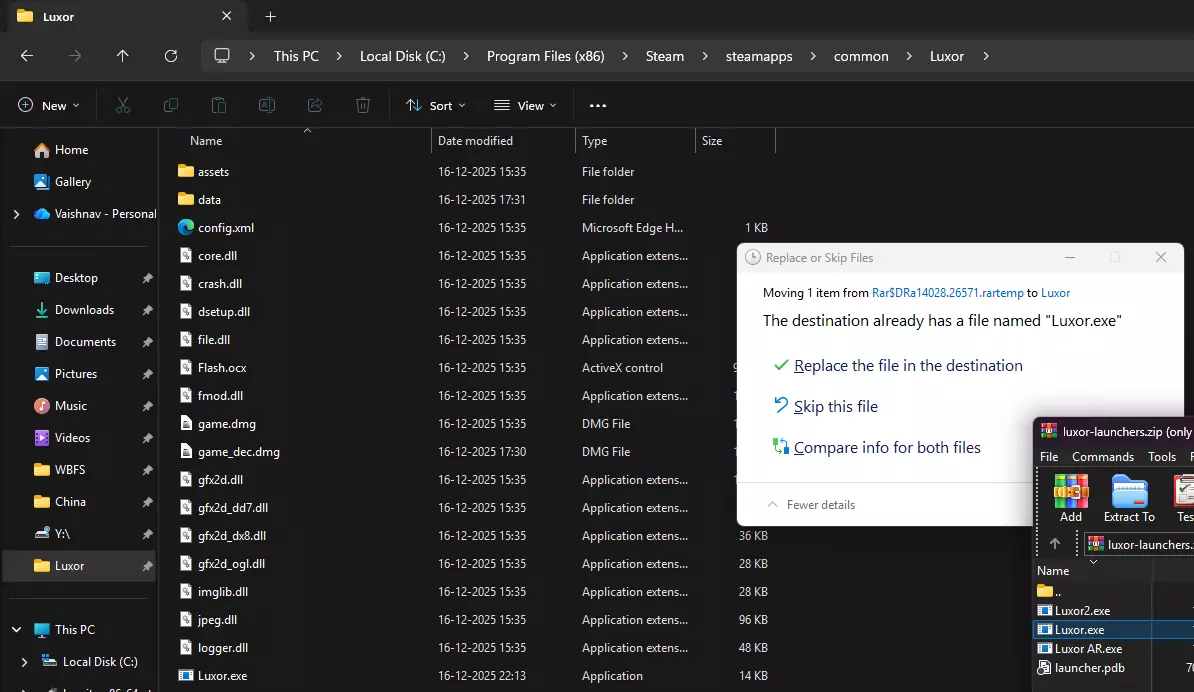Select Luxor AR.exe in the archive list

(1088, 649)
